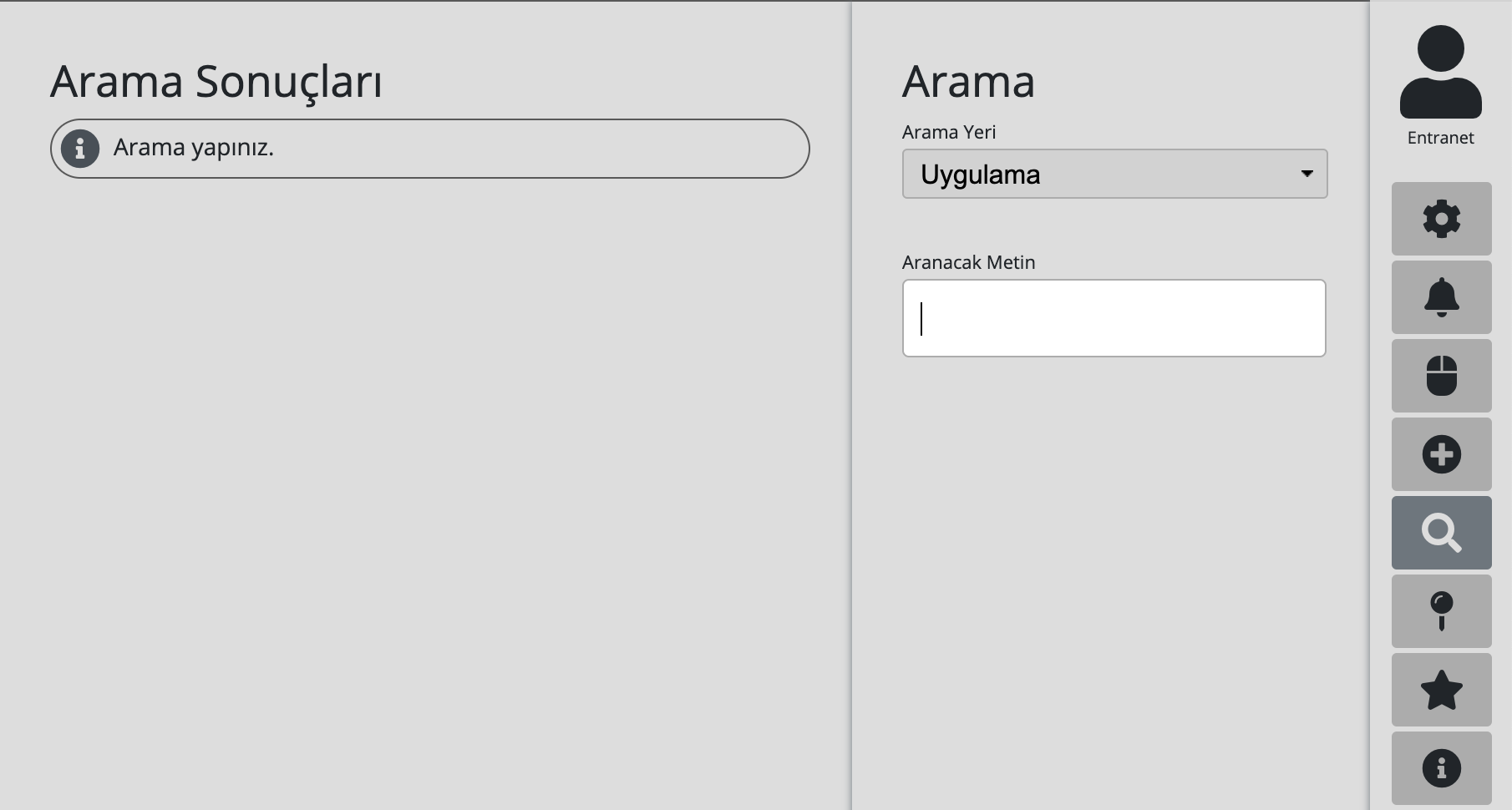Open the Arama Yeri dropdown showing Uygulama
The width and height of the screenshot is (1512, 810).
pyautogui.click(x=1114, y=174)
